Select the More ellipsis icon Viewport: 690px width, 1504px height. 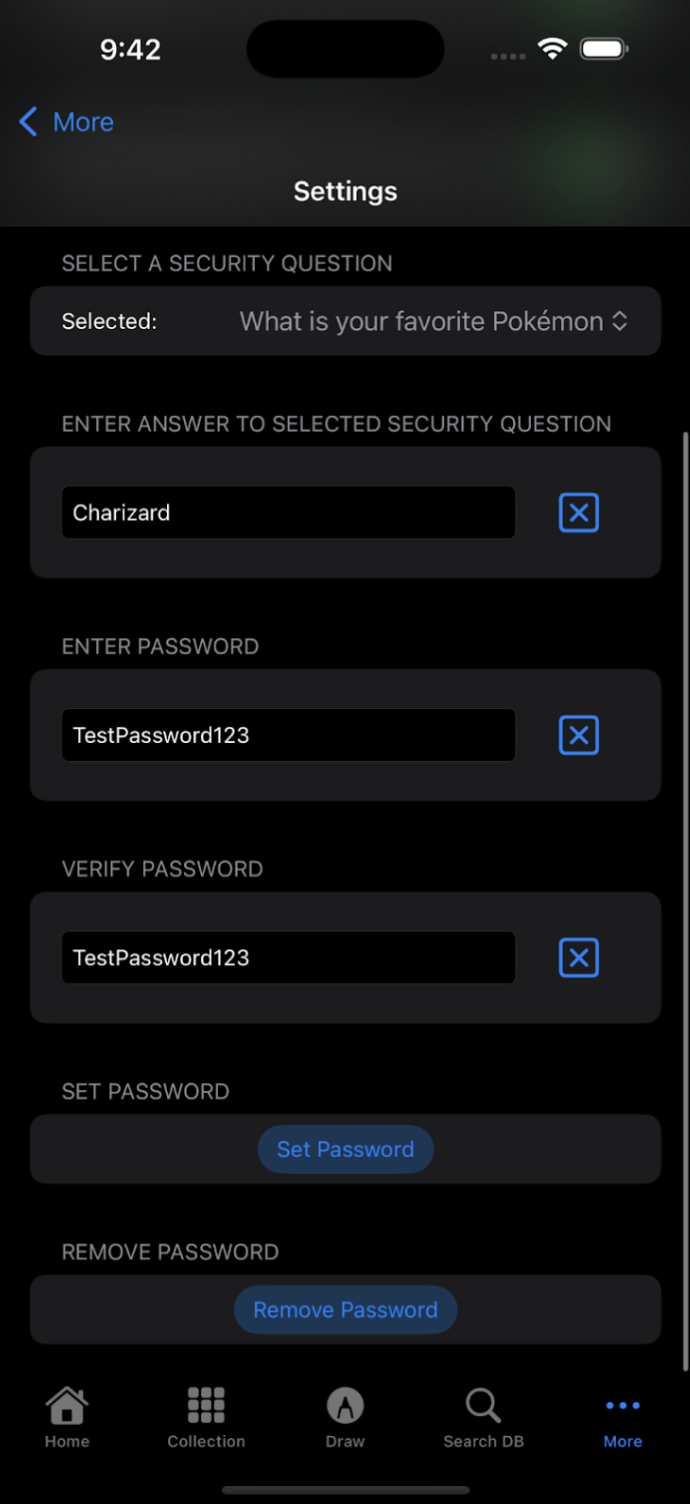(622, 1404)
